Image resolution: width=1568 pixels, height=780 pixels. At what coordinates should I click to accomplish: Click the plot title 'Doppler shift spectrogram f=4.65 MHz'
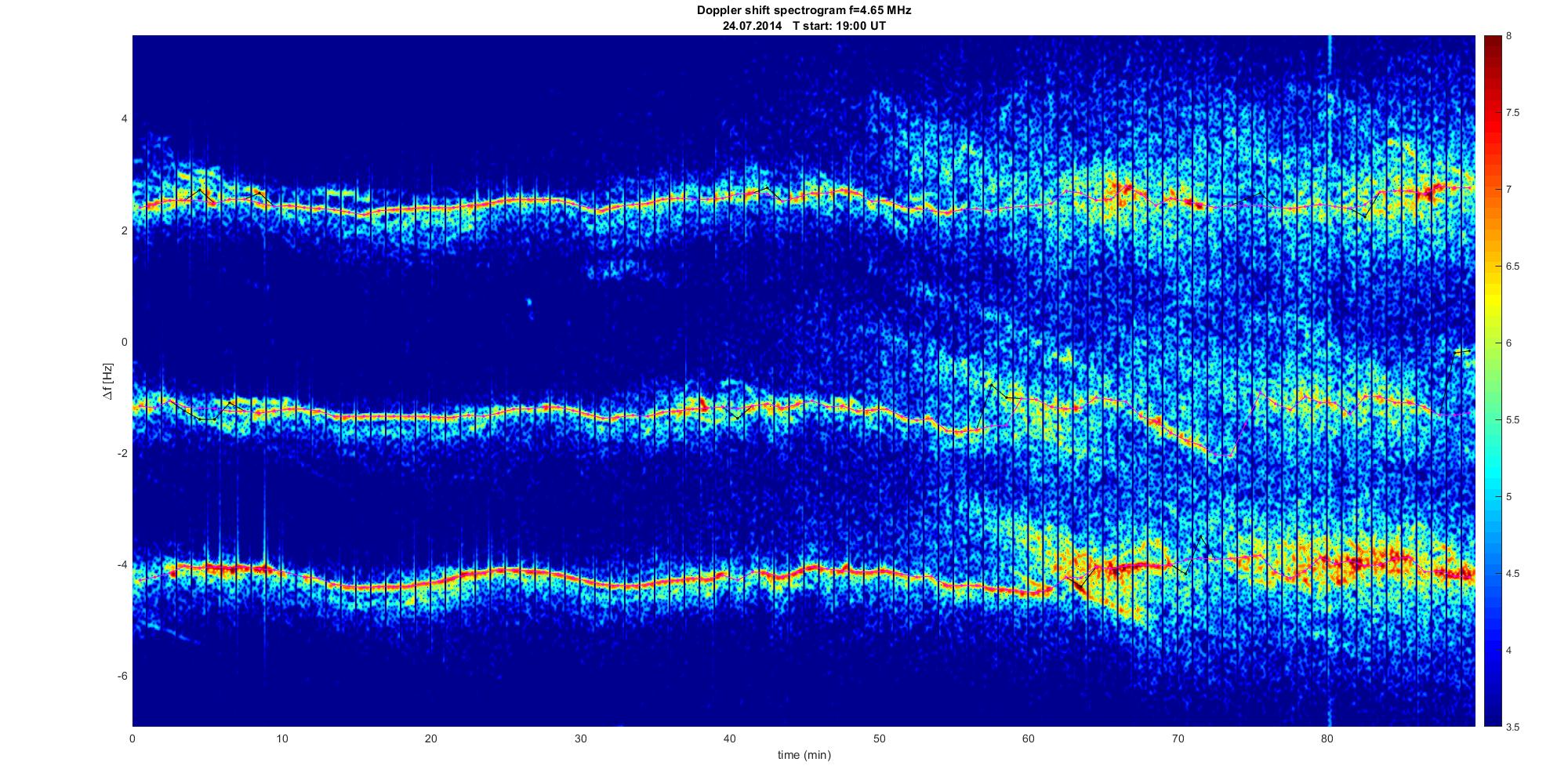tap(804, 11)
